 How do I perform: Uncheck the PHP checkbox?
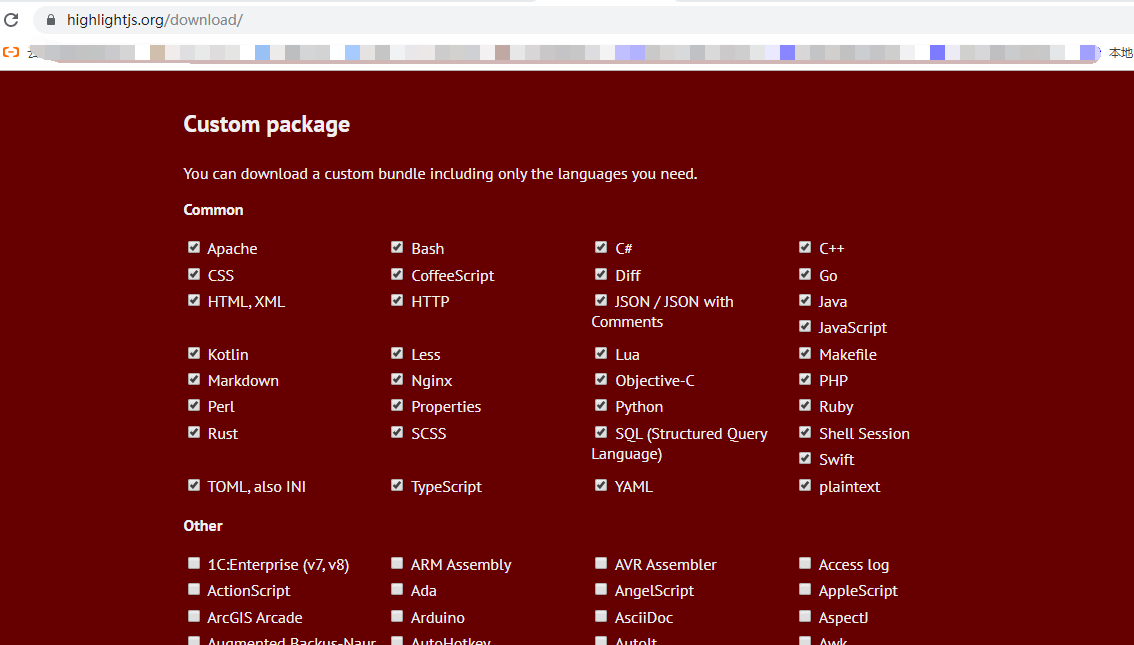coord(805,379)
